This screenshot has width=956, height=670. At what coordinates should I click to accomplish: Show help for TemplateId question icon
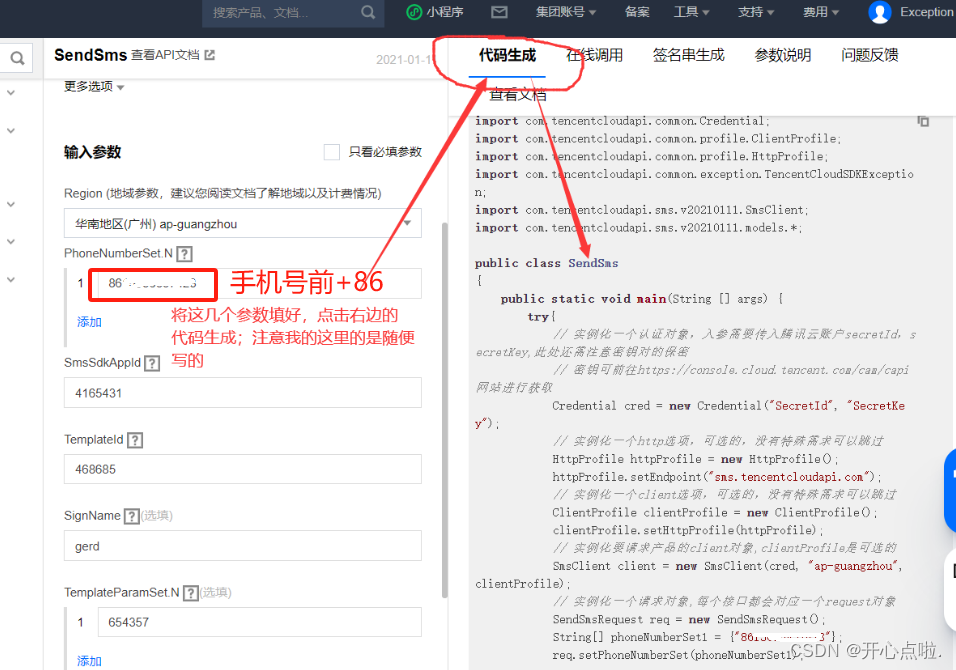(x=135, y=440)
